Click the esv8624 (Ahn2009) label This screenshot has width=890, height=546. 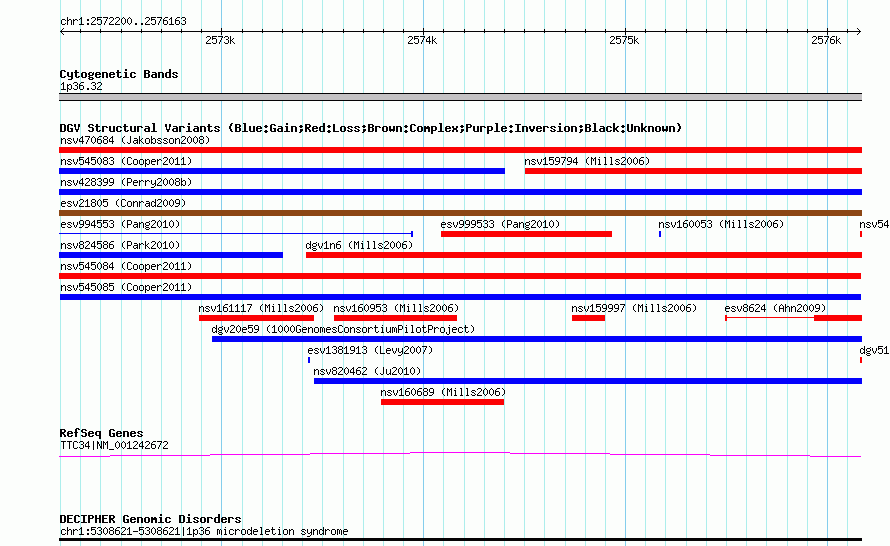click(775, 308)
